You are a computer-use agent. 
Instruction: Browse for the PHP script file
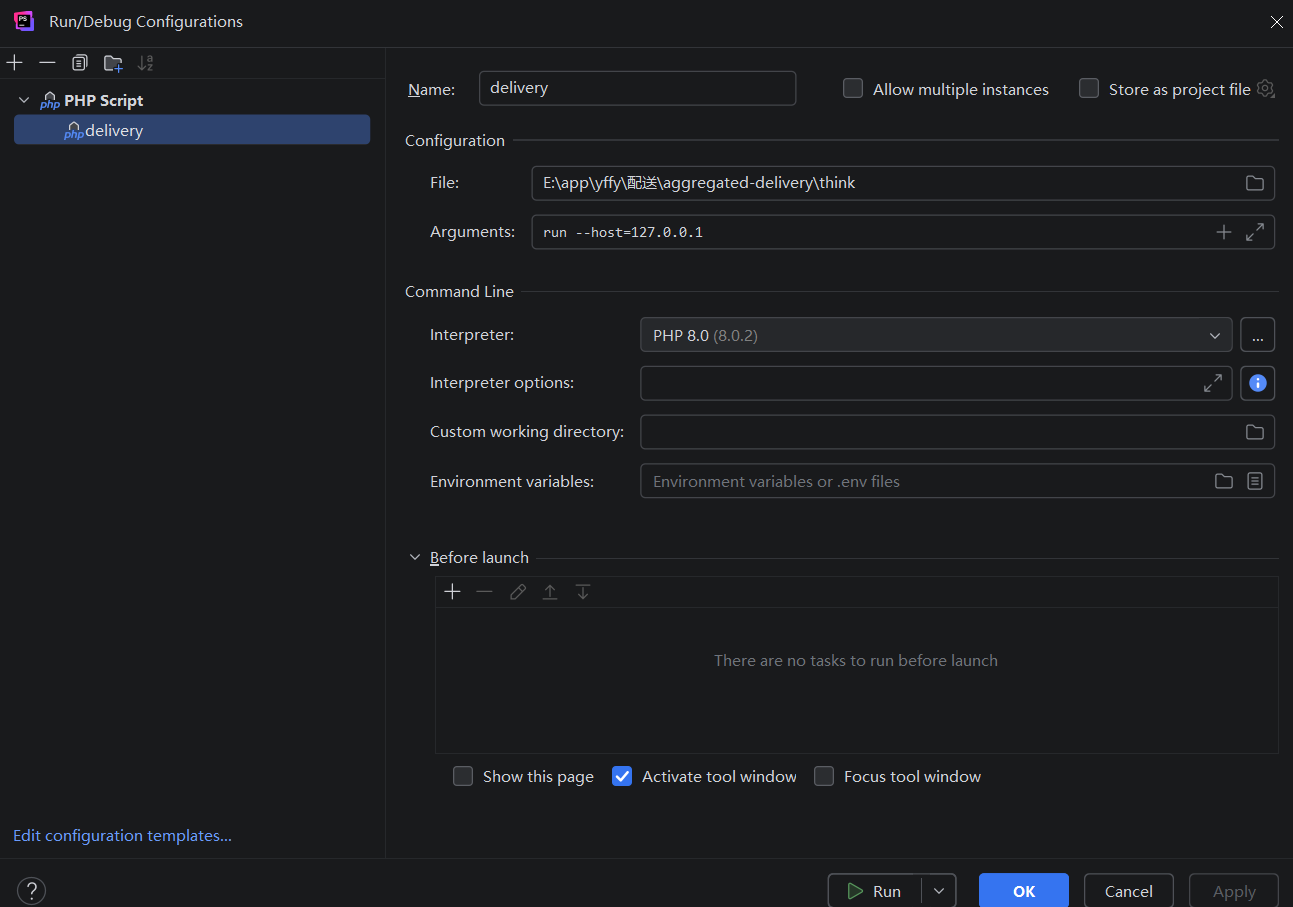tap(1254, 183)
